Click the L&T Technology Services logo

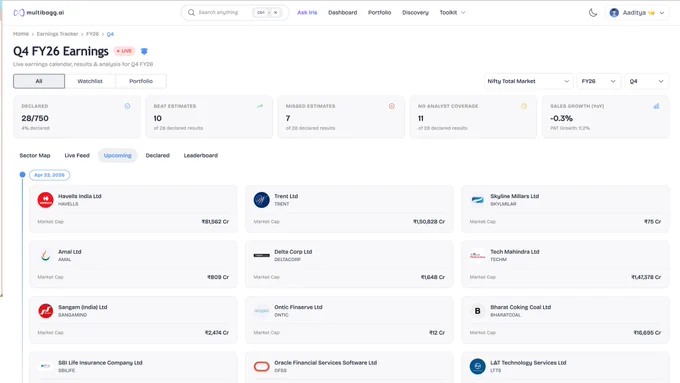pos(477,367)
